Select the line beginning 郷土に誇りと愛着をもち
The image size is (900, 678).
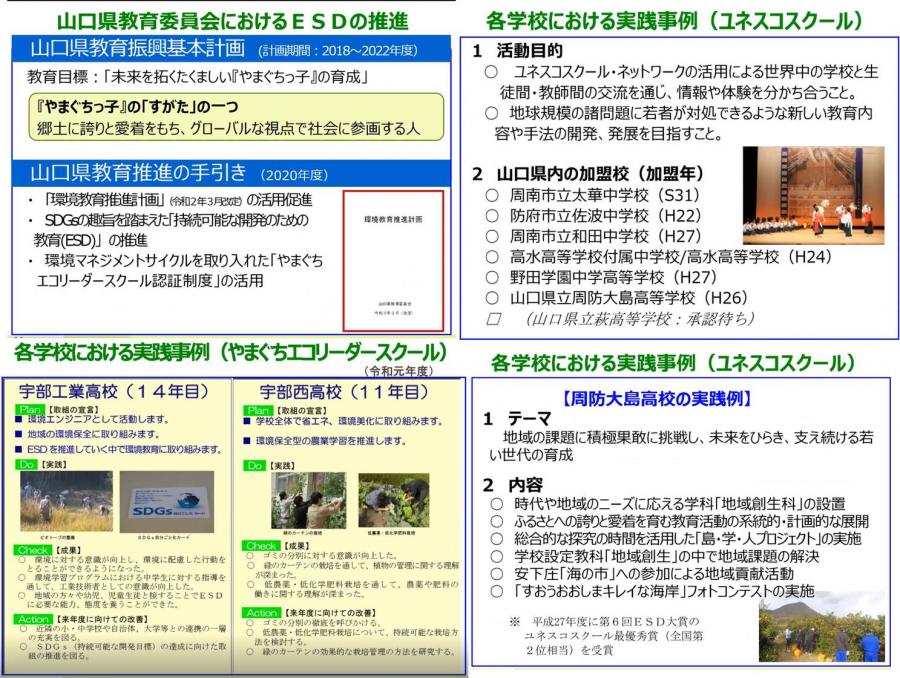(x=228, y=128)
